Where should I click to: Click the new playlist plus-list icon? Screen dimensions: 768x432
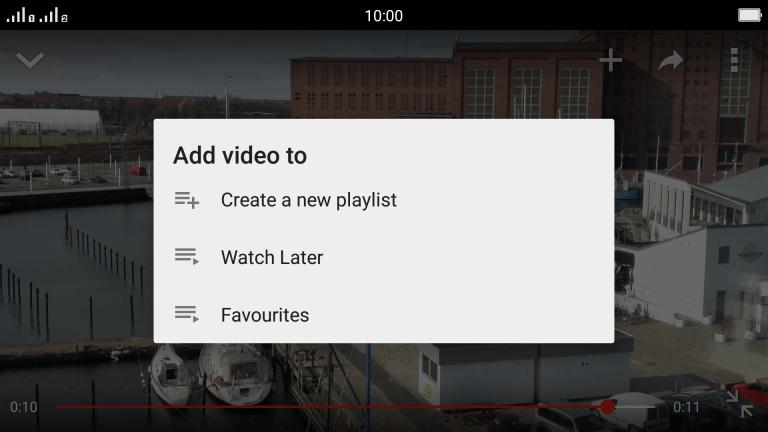tap(187, 200)
